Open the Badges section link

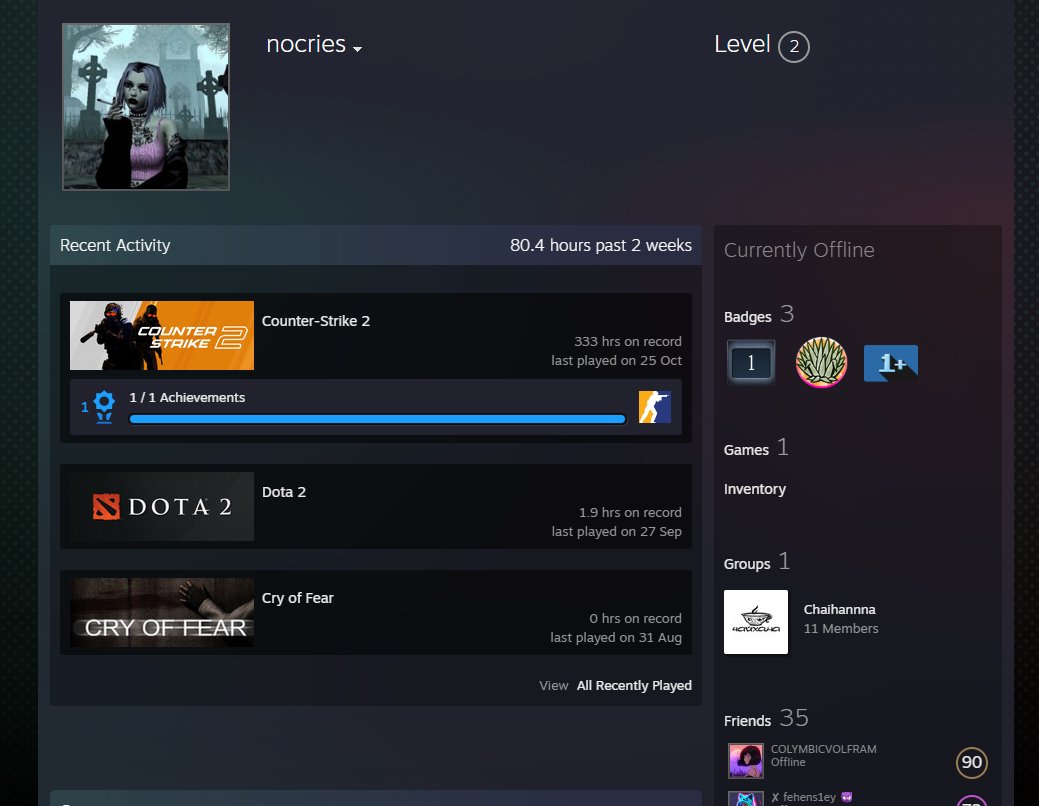747,317
